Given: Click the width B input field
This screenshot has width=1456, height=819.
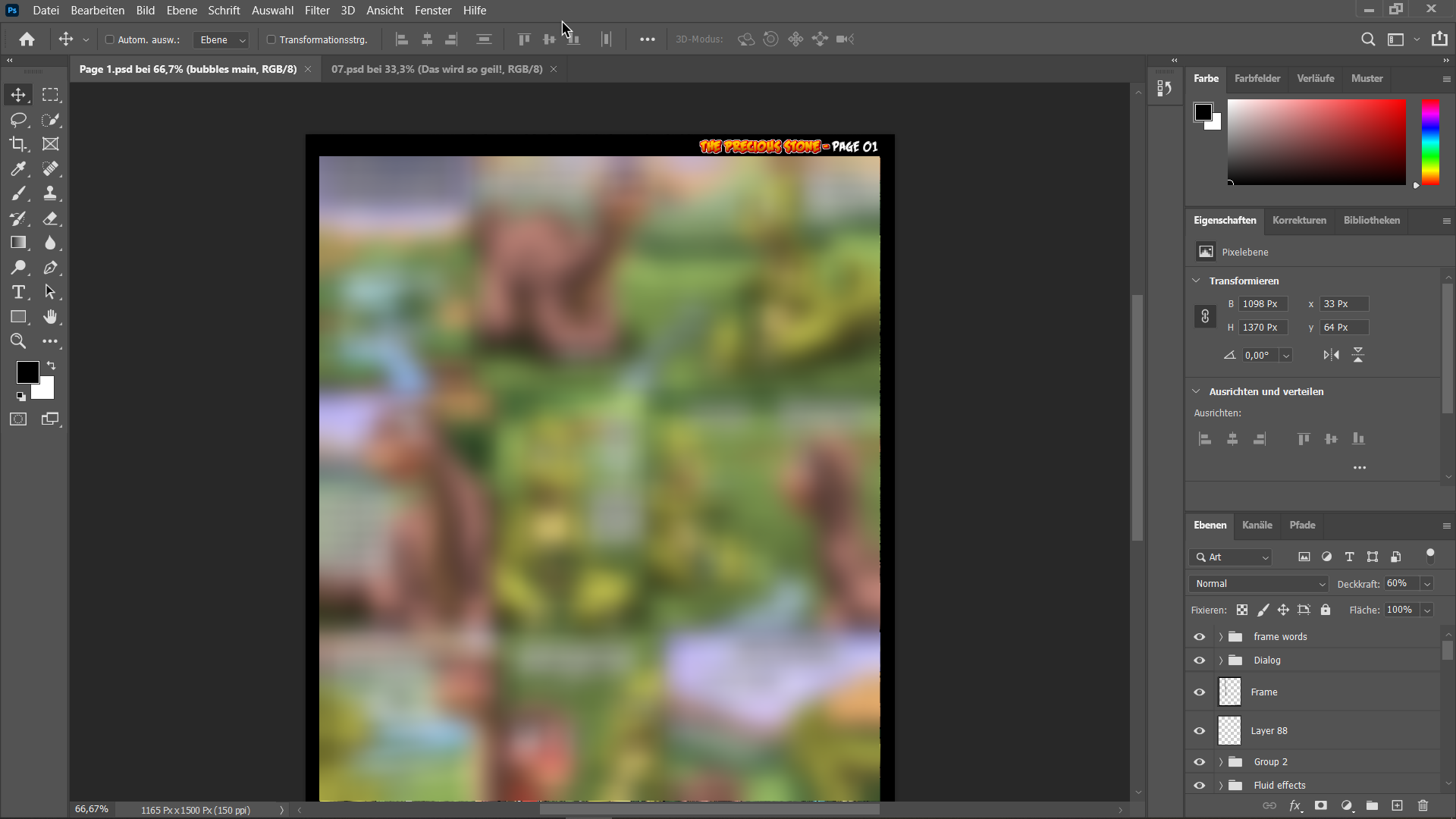Looking at the screenshot, I should 1263,304.
